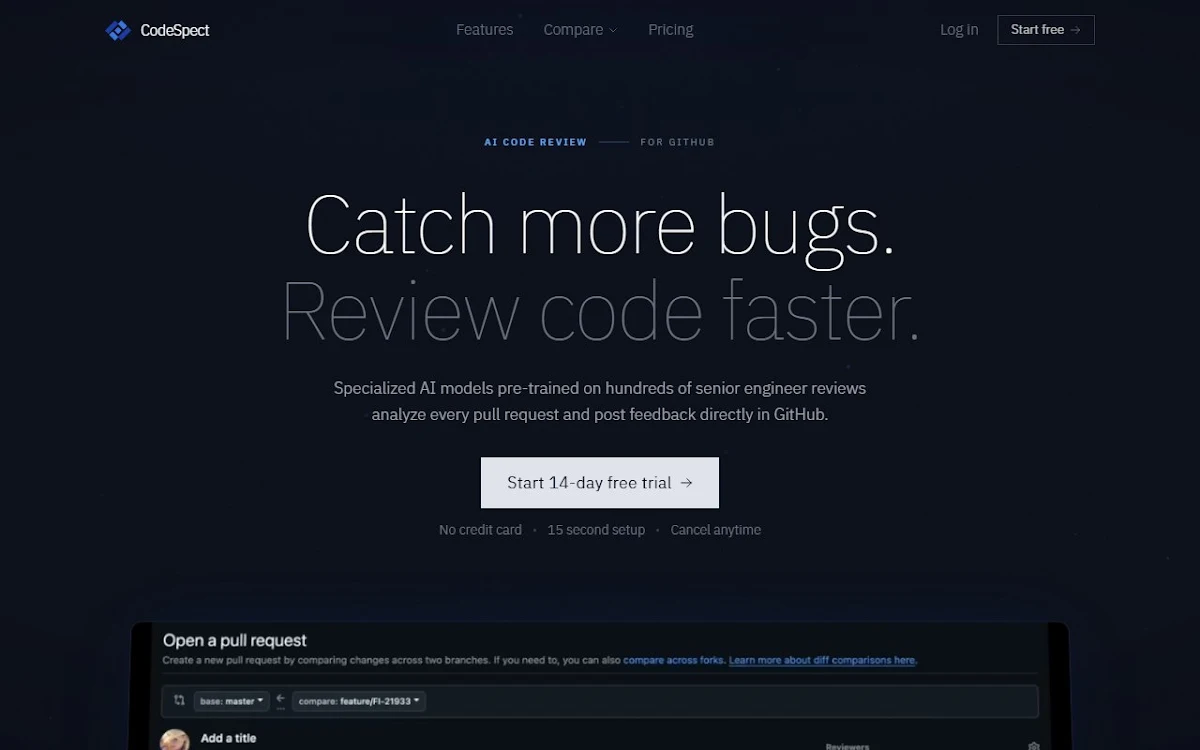1200x750 pixels.
Task: Click the No credit card text
Action: point(480,530)
